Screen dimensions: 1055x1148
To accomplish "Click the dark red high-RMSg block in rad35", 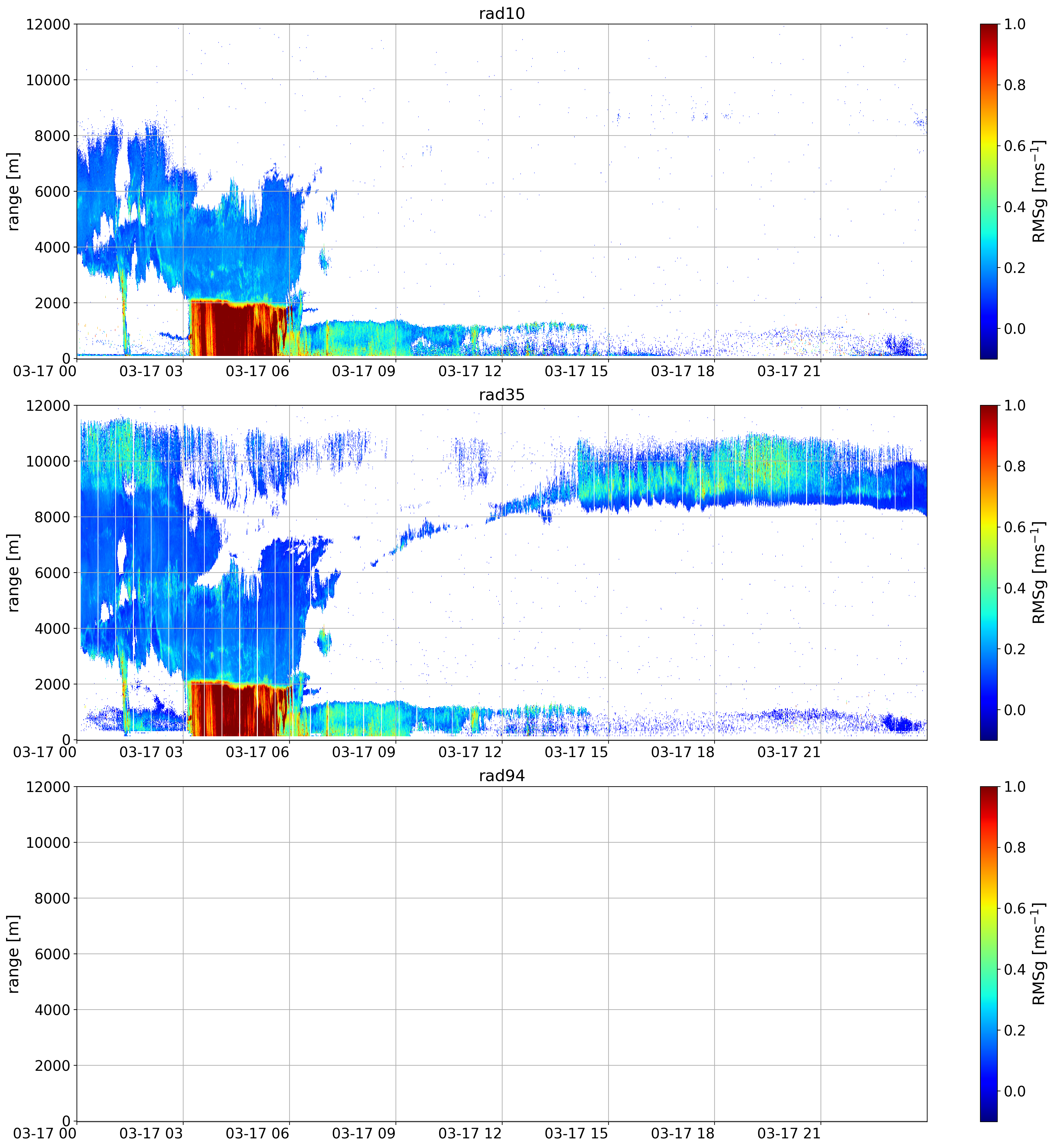I will pos(239,709).
